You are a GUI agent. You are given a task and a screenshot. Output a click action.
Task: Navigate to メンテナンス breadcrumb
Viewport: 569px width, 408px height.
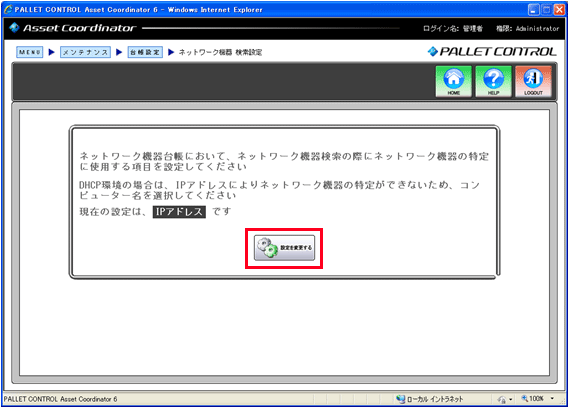(85, 52)
